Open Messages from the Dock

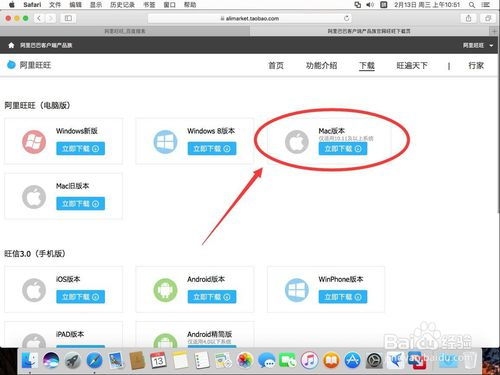click(267, 360)
